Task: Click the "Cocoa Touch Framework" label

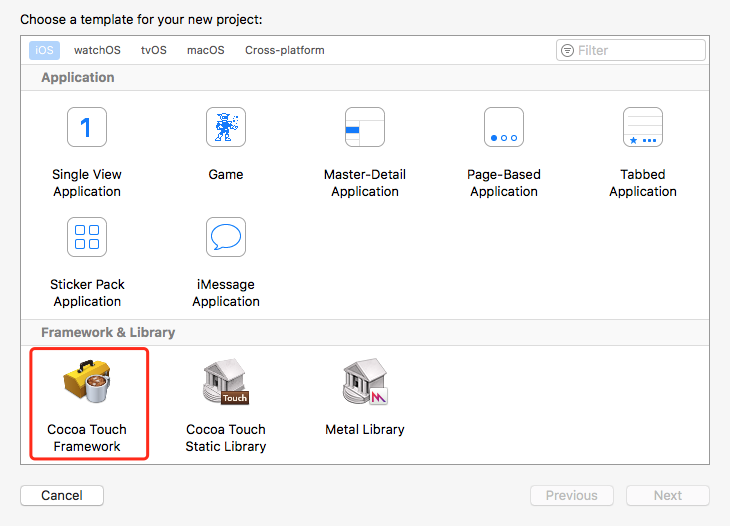Action: (x=87, y=438)
